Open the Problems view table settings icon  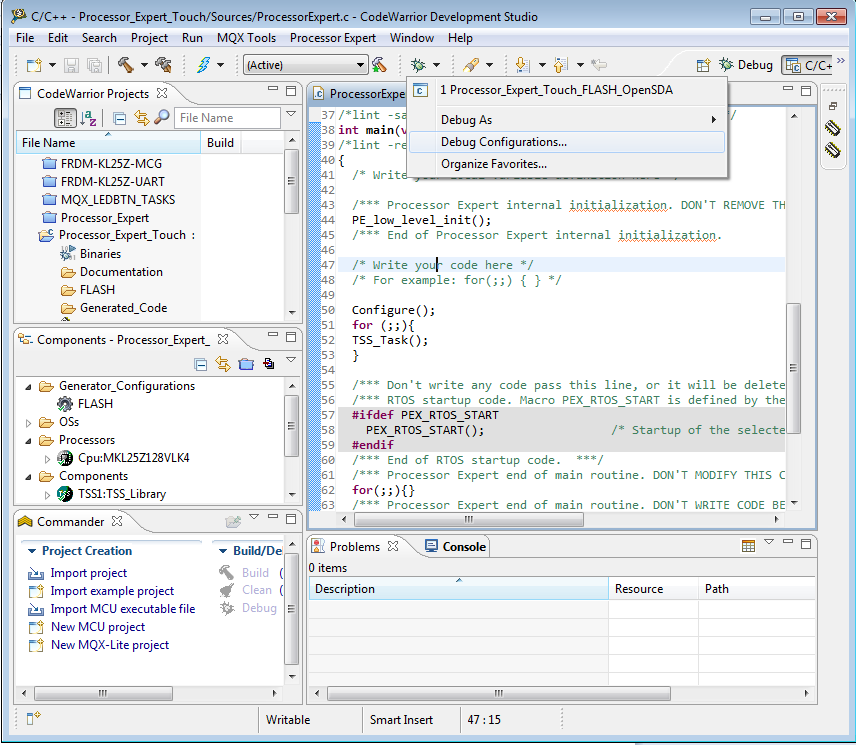748,545
